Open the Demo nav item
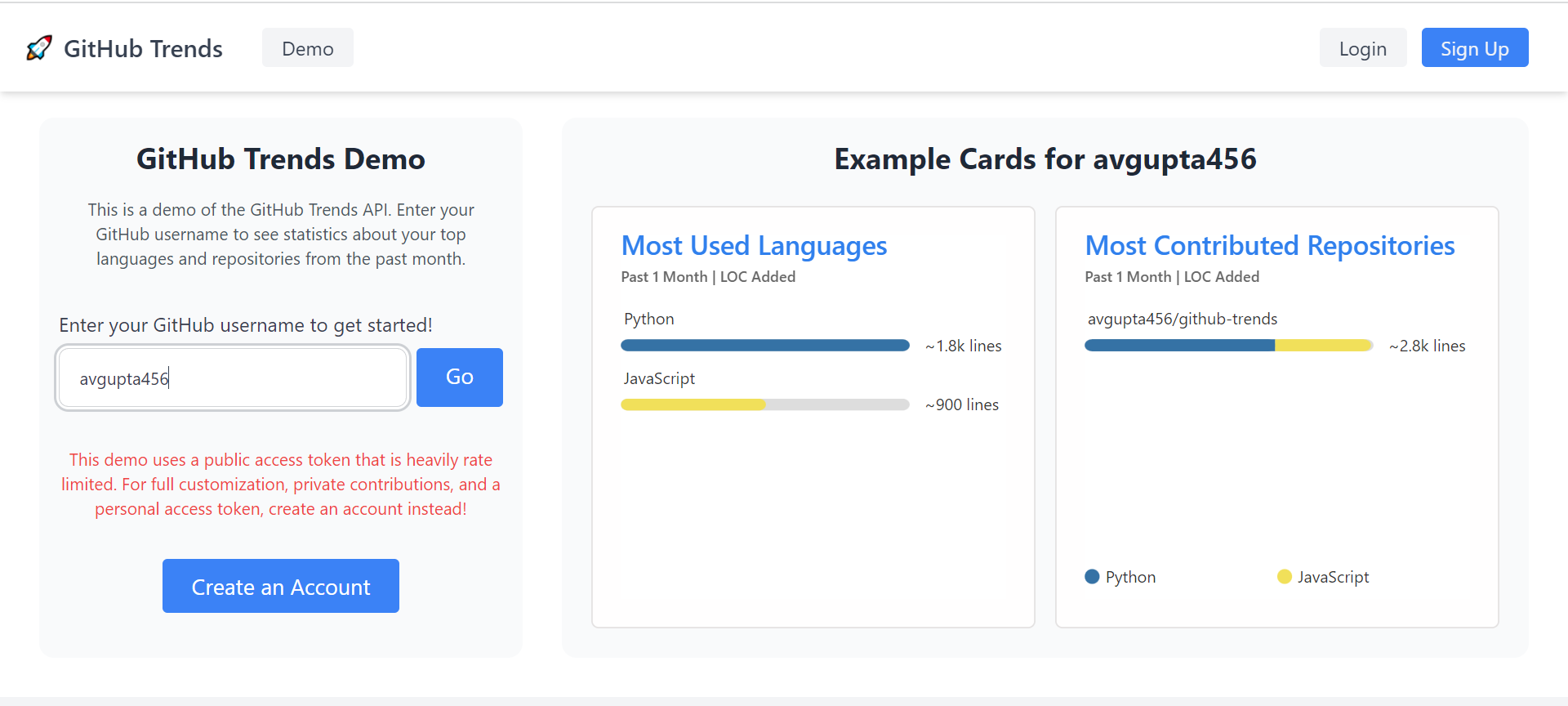The height and width of the screenshot is (706, 1568). (308, 48)
